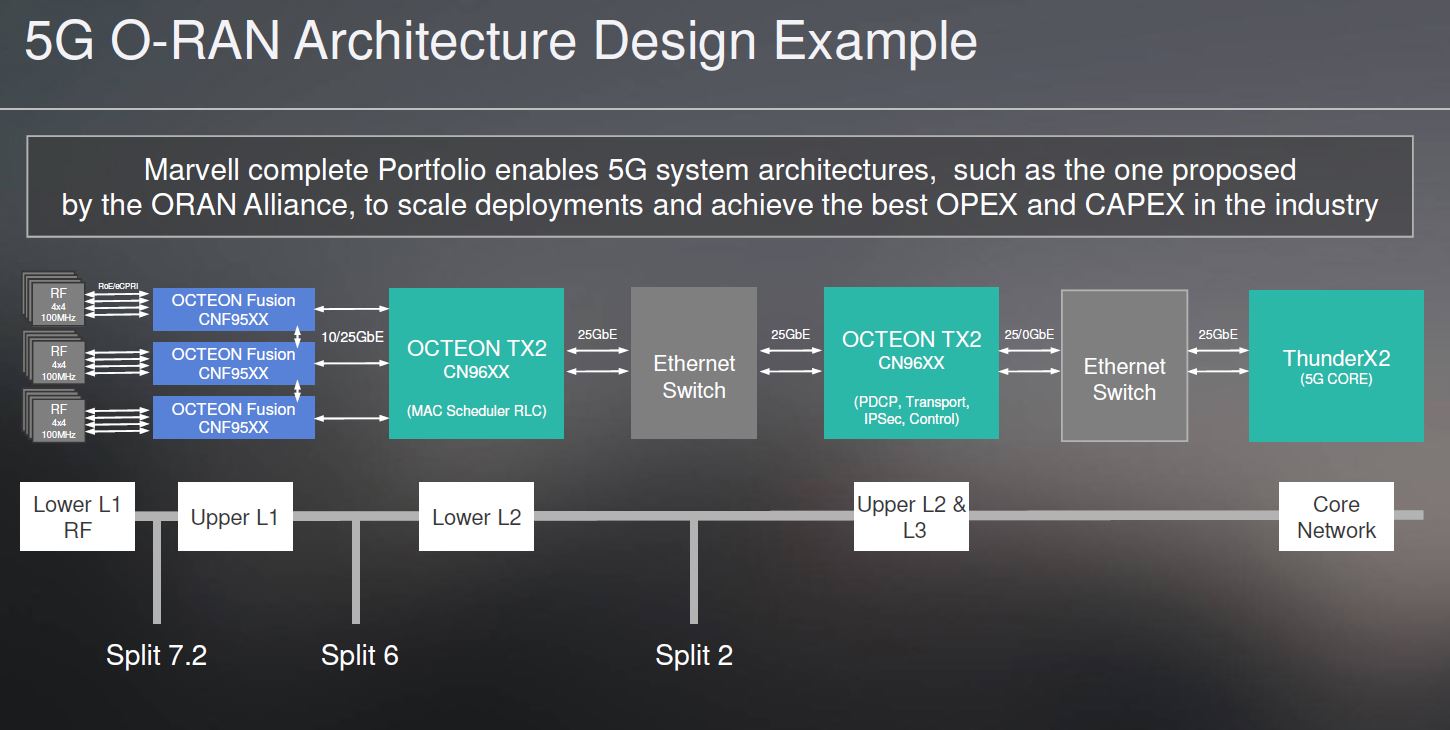Viewport: 1450px width, 730px height.
Task: Select the Lower L2 box
Action: 476,517
